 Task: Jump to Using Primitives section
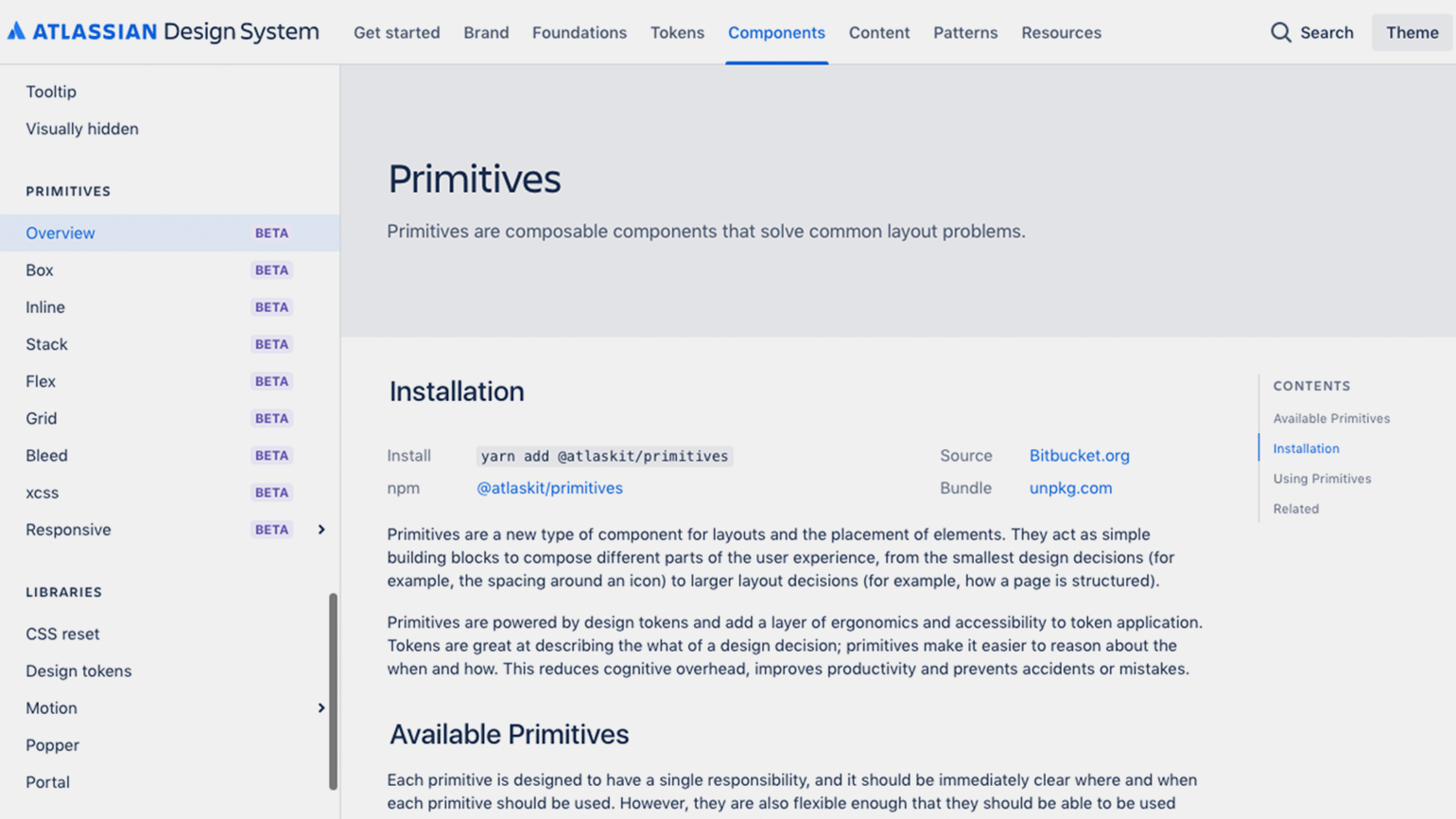coord(1321,479)
